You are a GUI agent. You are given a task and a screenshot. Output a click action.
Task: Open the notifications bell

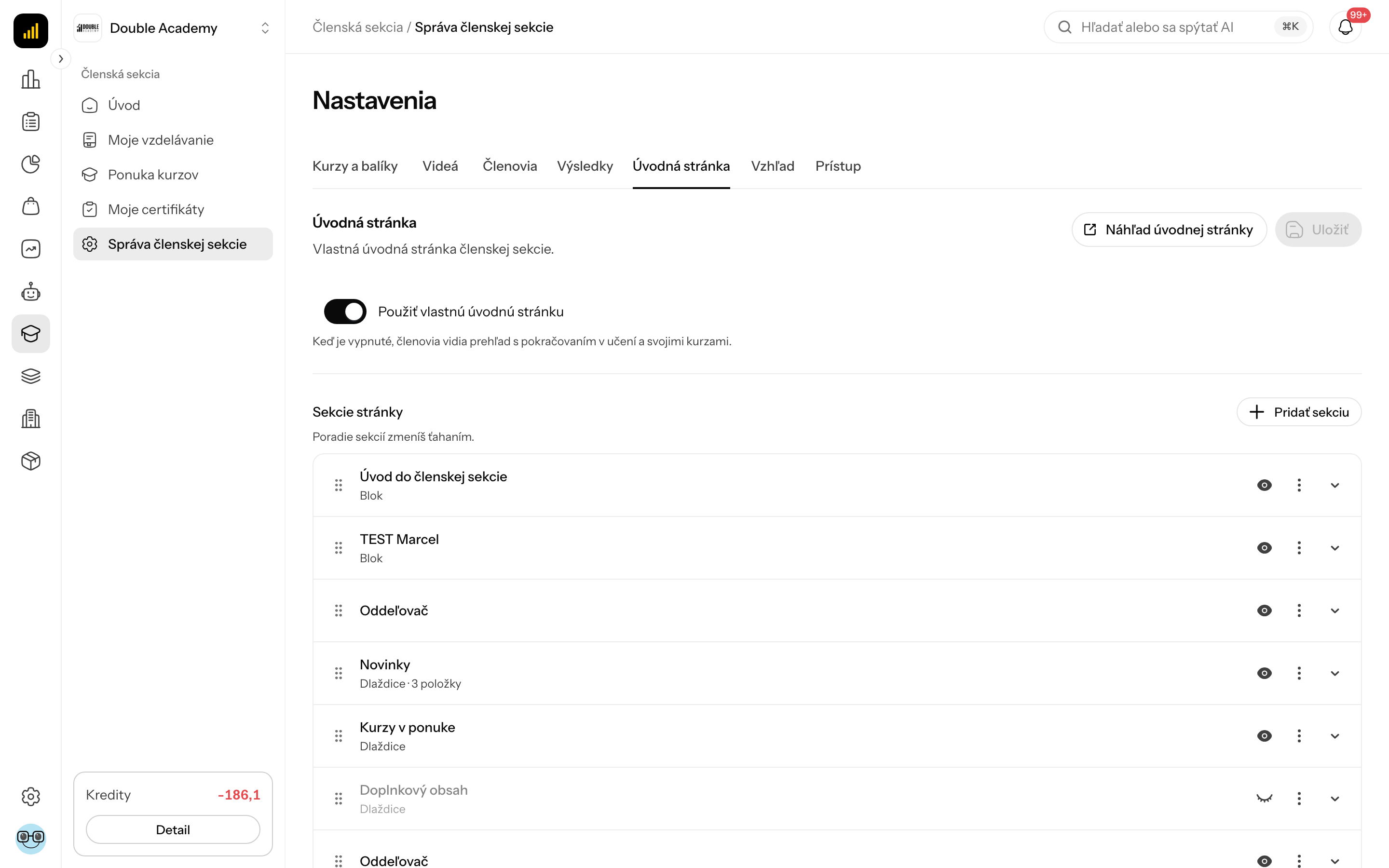(x=1346, y=27)
